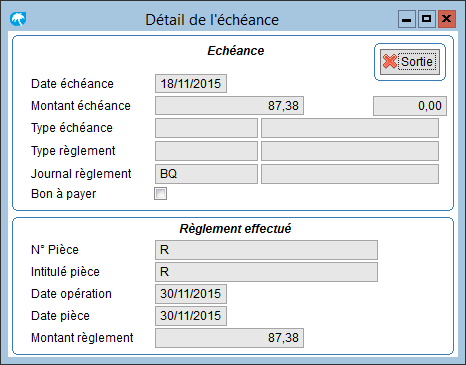Click the Règlement effectué section heading
The height and width of the screenshot is (365, 466).
click(x=235, y=229)
